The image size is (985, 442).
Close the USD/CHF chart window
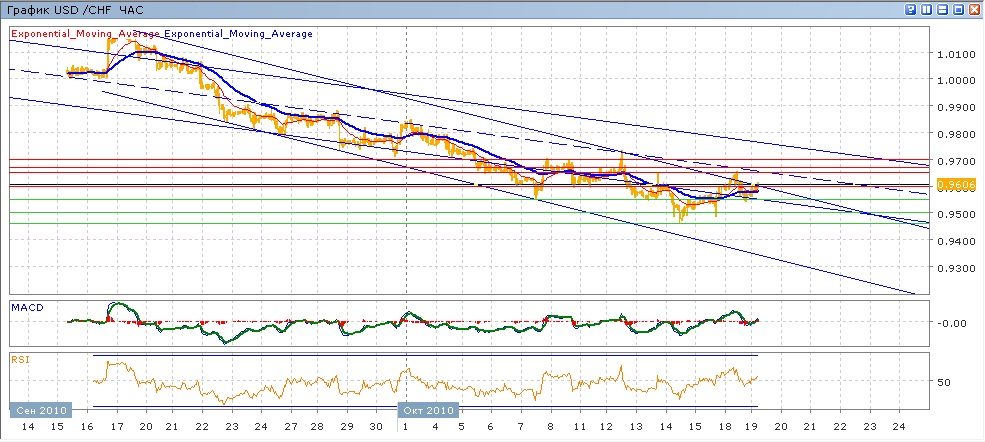[973, 9]
